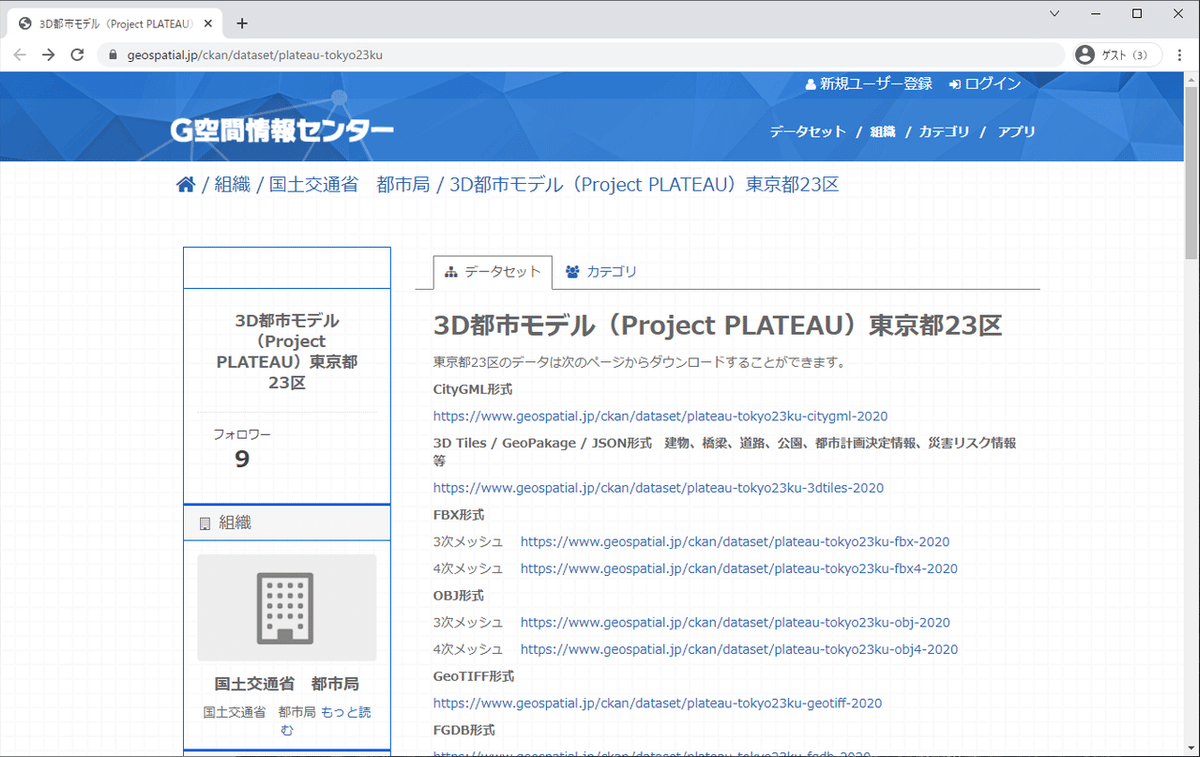Click the follower count 9
Screen dimensions: 1200x757
[242, 459]
